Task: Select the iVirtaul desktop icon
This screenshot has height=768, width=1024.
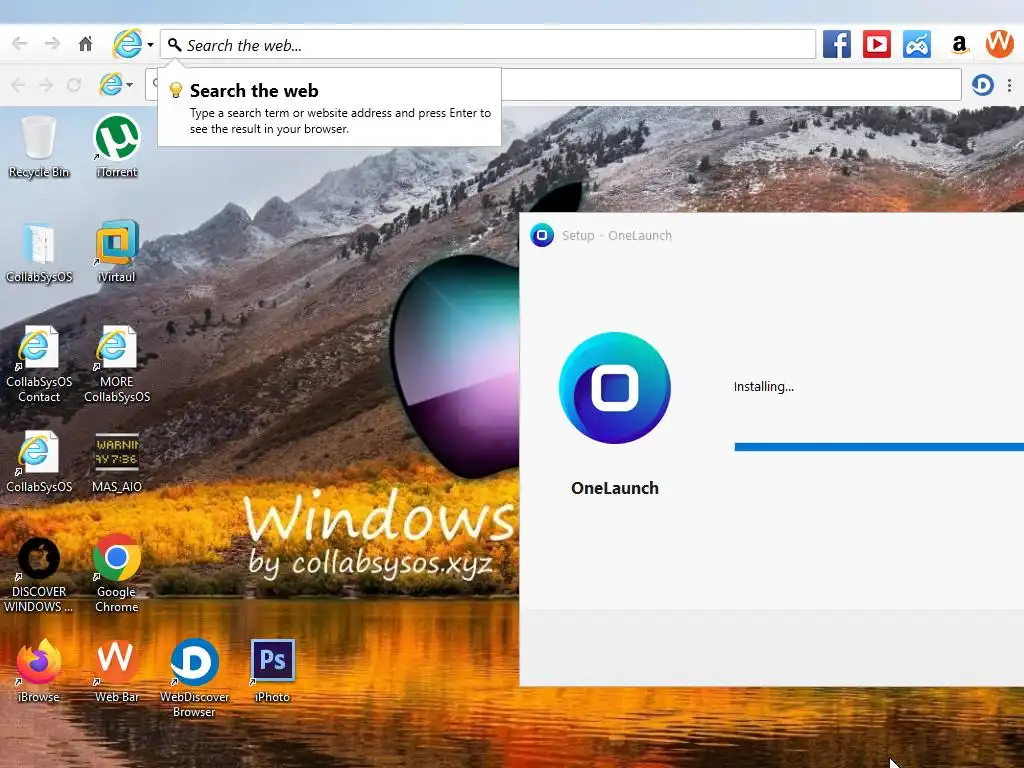Action: pyautogui.click(x=117, y=251)
